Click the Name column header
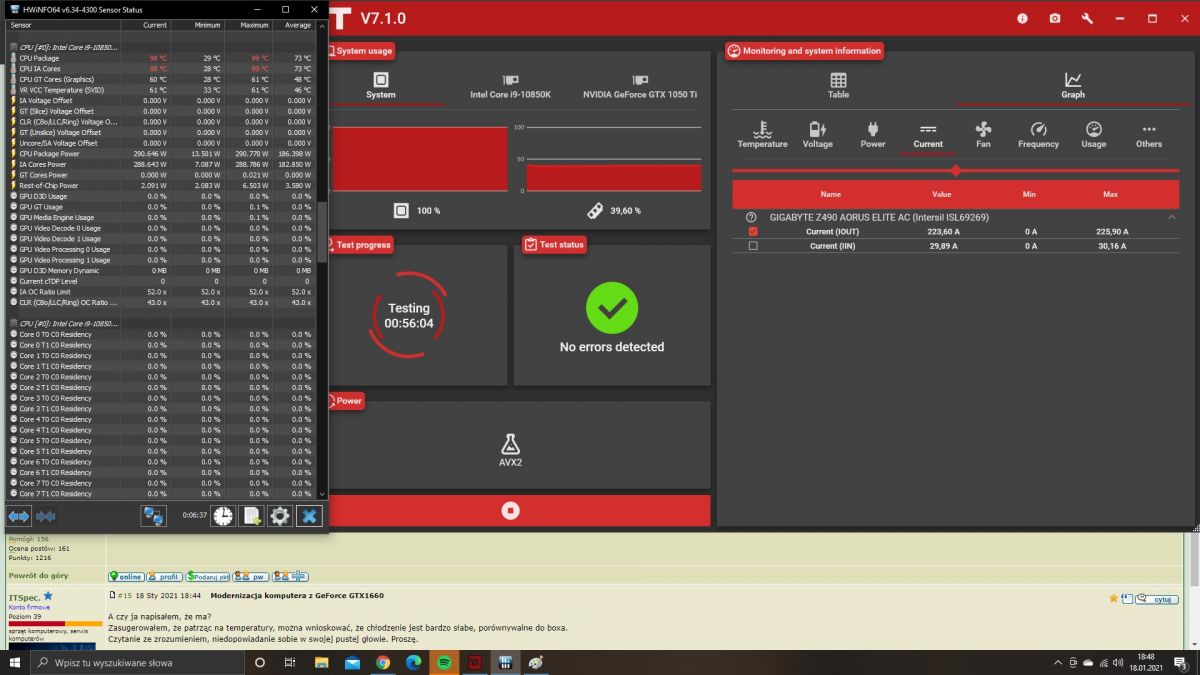This screenshot has width=1200, height=675. [x=831, y=194]
